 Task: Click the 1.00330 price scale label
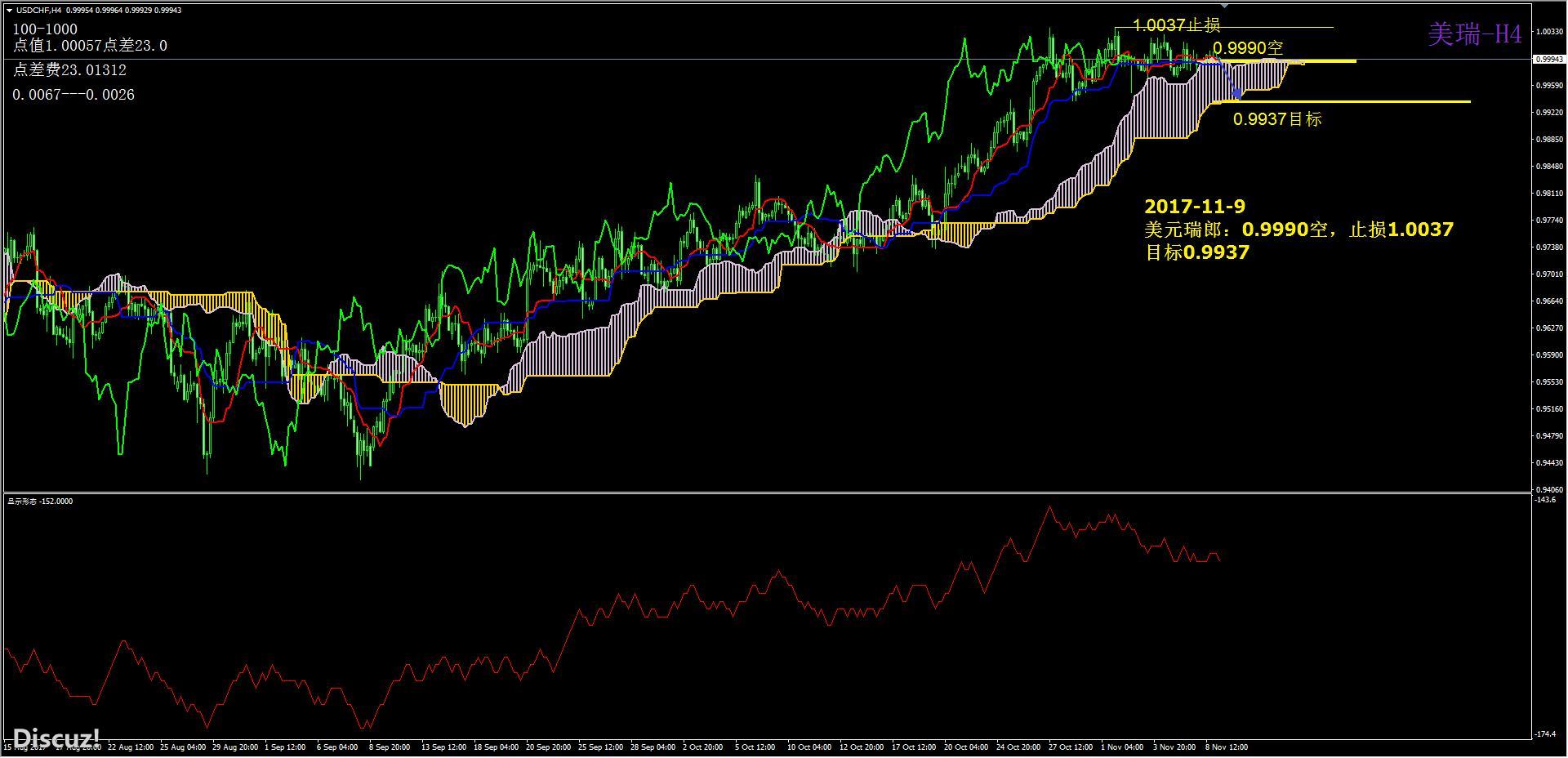pyautogui.click(x=1549, y=32)
